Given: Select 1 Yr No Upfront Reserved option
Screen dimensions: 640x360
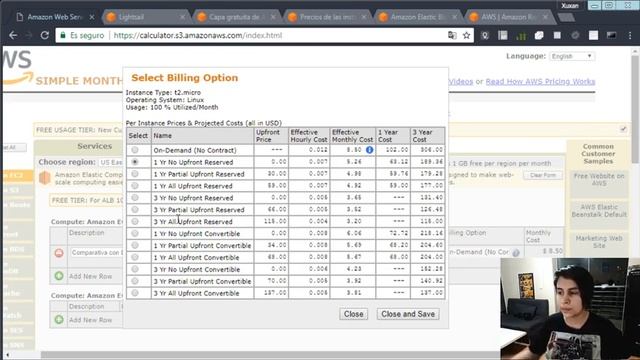Looking at the screenshot, I should tap(135, 162).
